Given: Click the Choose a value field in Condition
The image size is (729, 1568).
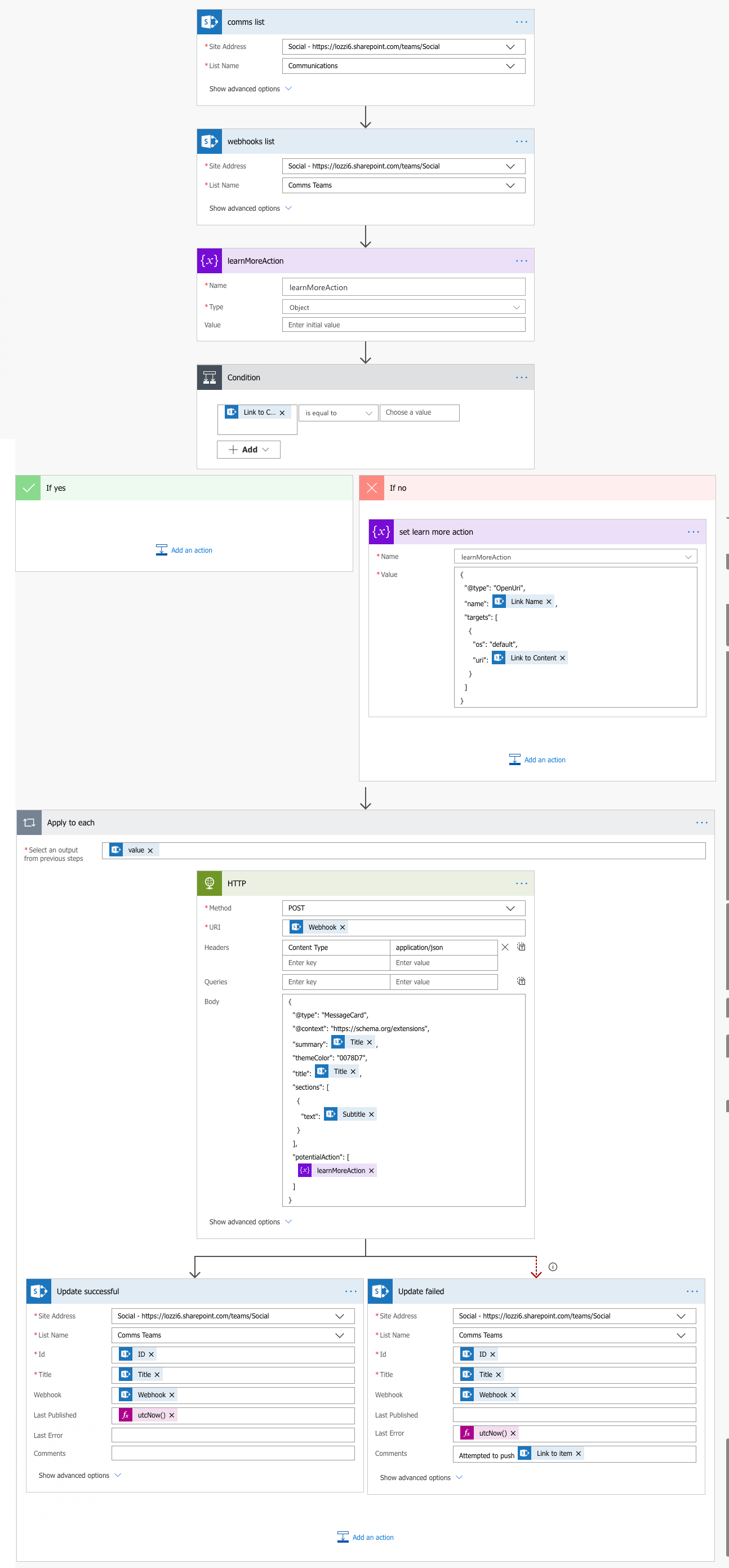Looking at the screenshot, I should (419, 412).
